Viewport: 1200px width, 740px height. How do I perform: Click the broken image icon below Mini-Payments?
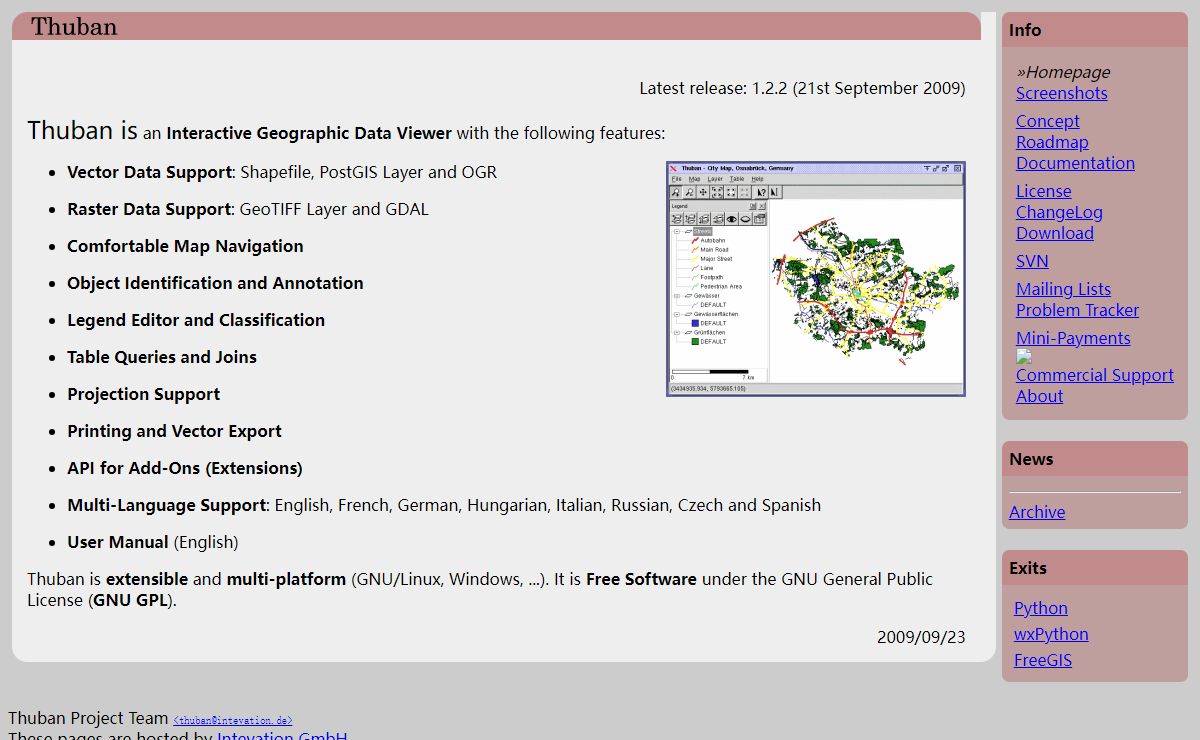(1023, 356)
